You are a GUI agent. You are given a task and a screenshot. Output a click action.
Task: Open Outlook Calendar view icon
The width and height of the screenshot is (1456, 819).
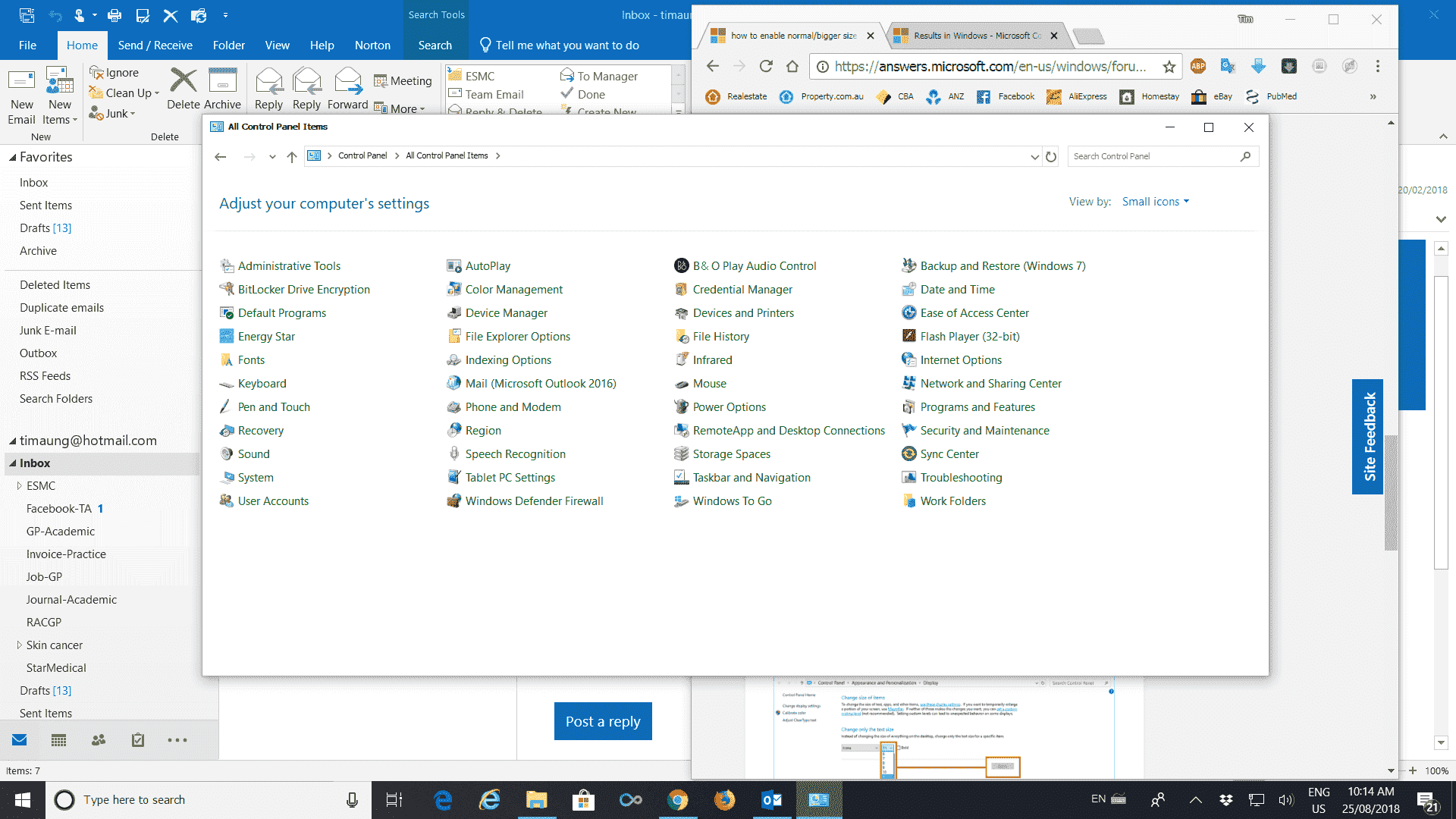tap(58, 740)
